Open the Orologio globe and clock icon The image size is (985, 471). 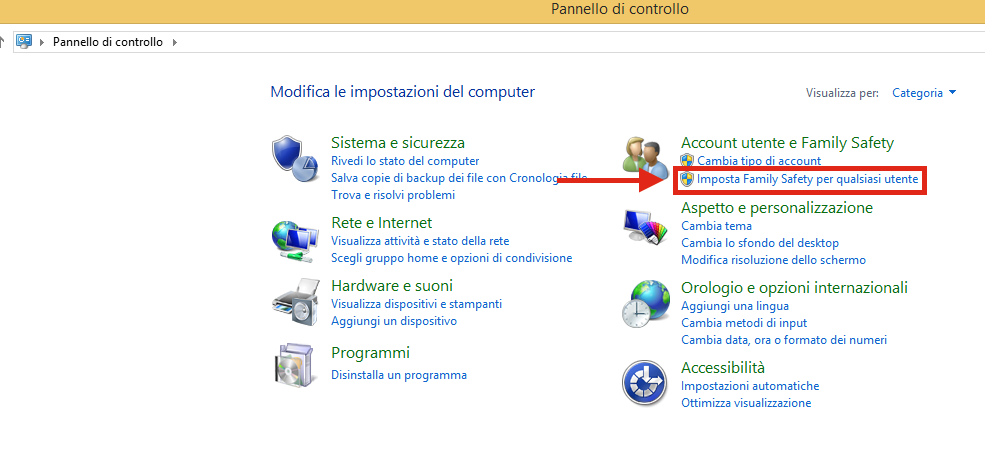[x=646, y=304]
